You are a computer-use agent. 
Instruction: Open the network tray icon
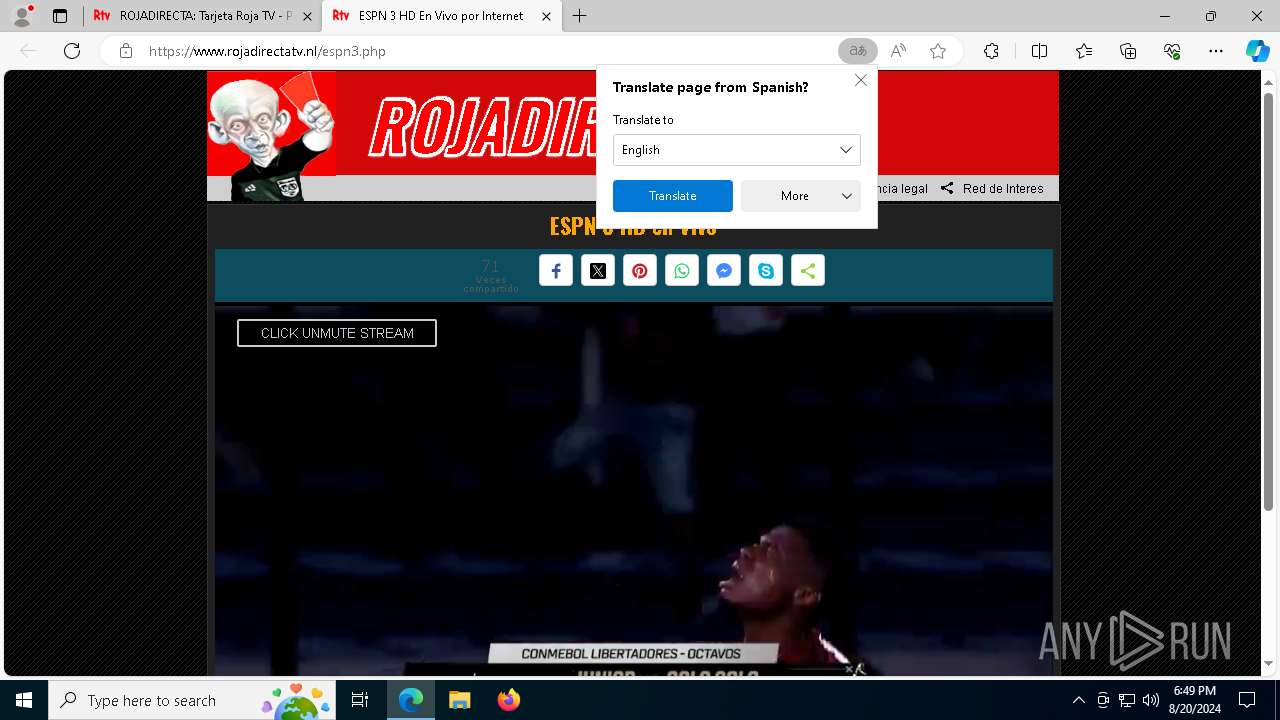1127,700
